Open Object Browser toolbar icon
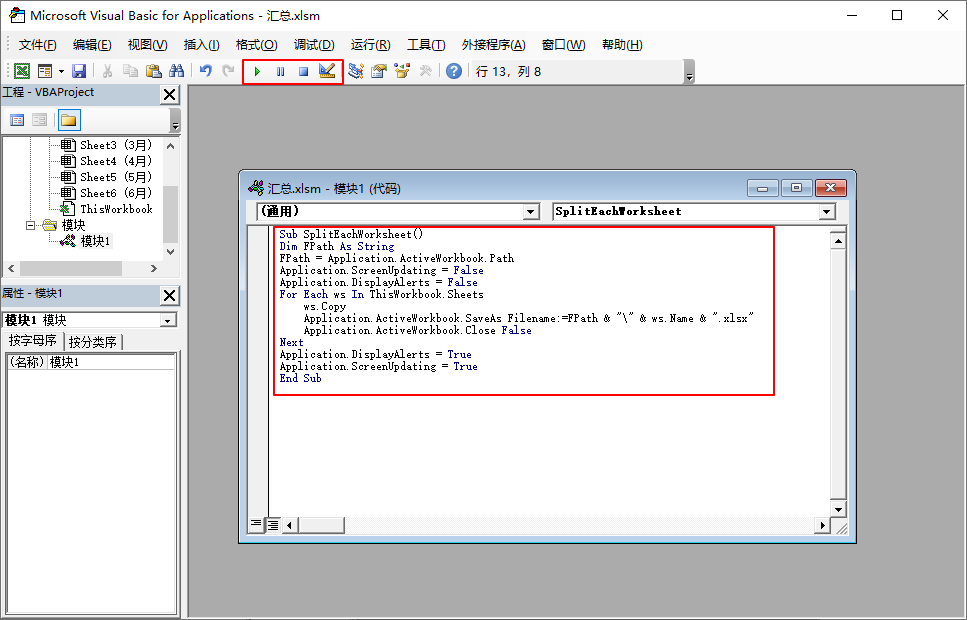Image resolution: width=967 pixels, height=620 pixels. coord(402,71)
